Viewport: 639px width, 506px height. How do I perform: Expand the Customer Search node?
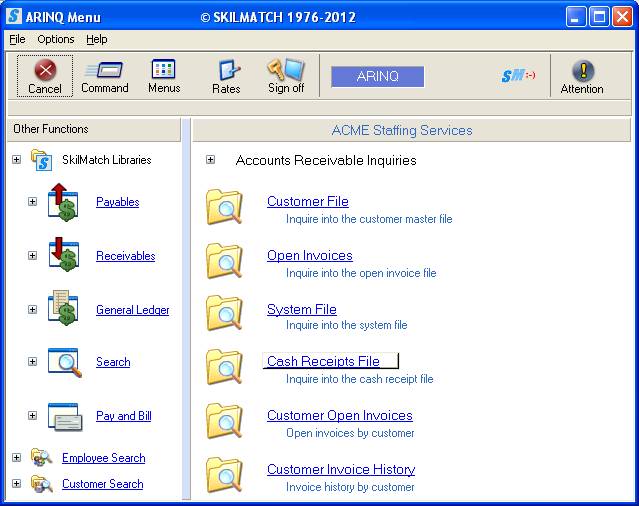point(16,483)
